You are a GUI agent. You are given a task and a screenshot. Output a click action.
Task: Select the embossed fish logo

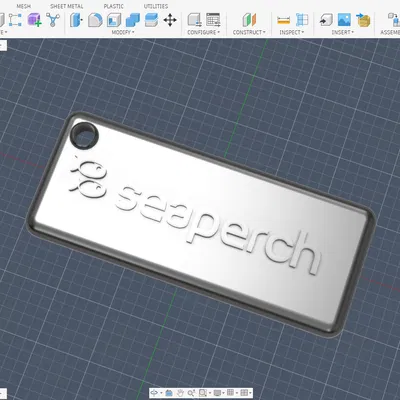click(x=89, y=178)
